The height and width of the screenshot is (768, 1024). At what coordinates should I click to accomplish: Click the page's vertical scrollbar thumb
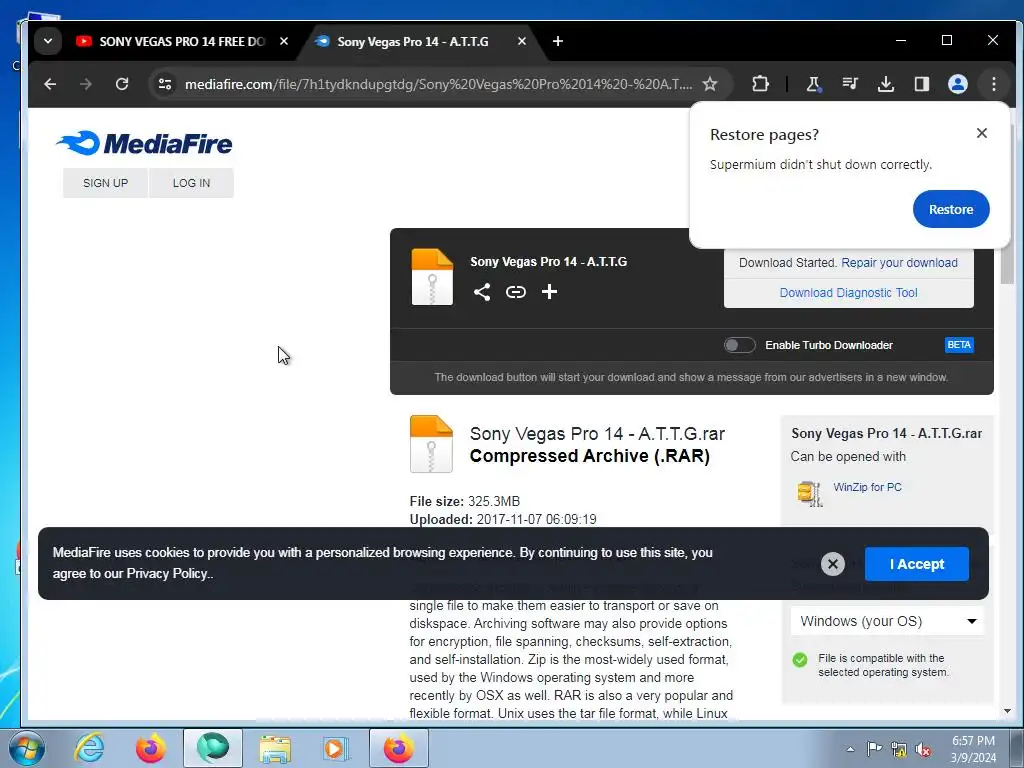pyautogui.click(x=1007, y=206)
